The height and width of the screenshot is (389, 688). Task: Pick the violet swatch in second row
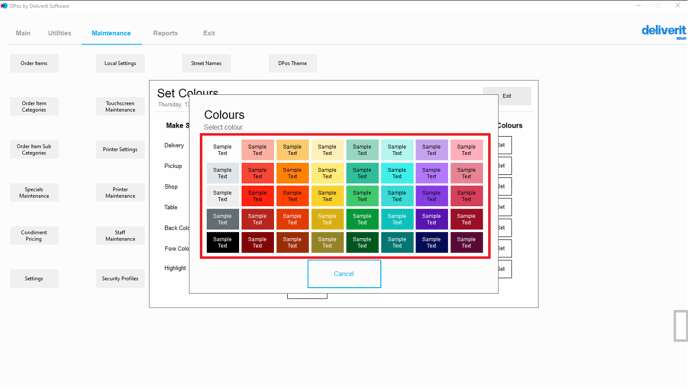432,173
